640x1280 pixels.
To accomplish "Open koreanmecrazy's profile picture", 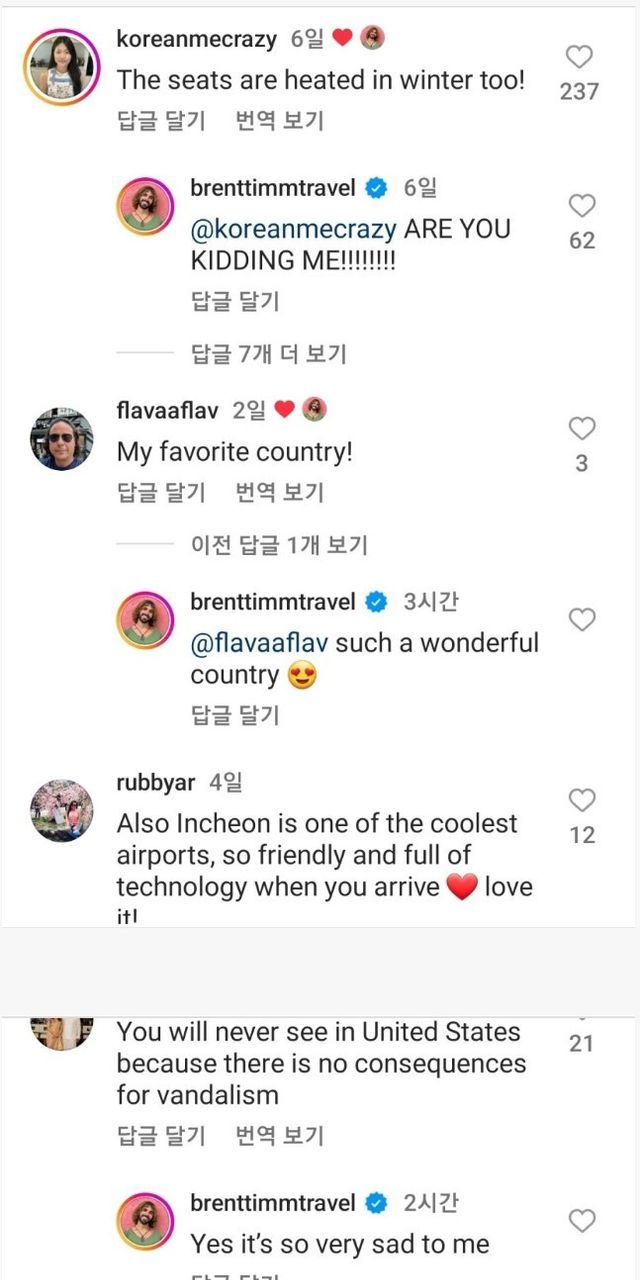I will click(x=62, y=65).
